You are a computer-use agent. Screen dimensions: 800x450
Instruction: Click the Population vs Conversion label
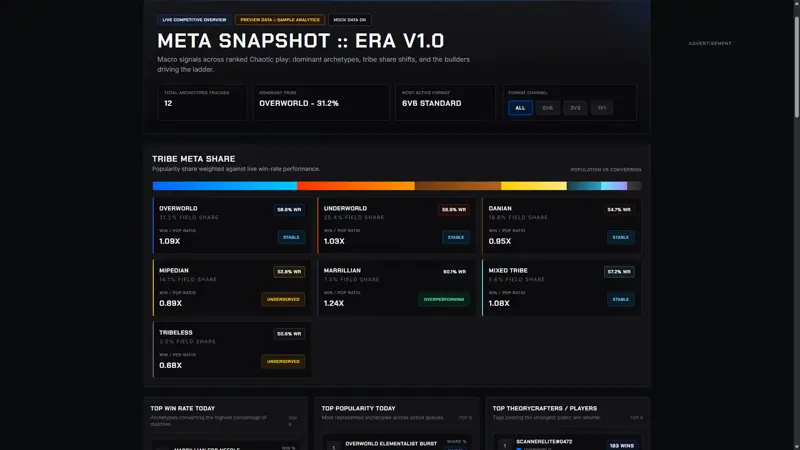(x=606, y=170)
